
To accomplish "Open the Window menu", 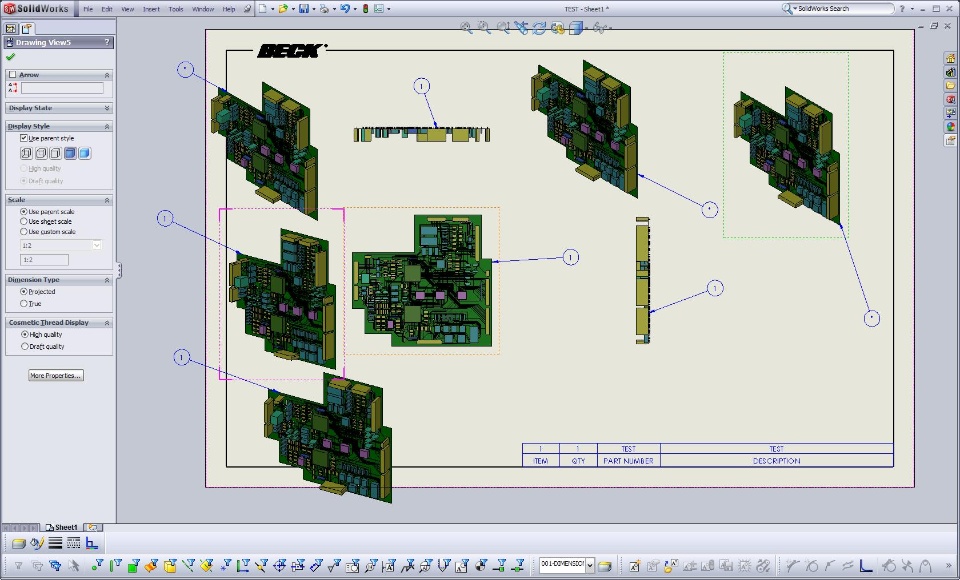I will 203,9.
